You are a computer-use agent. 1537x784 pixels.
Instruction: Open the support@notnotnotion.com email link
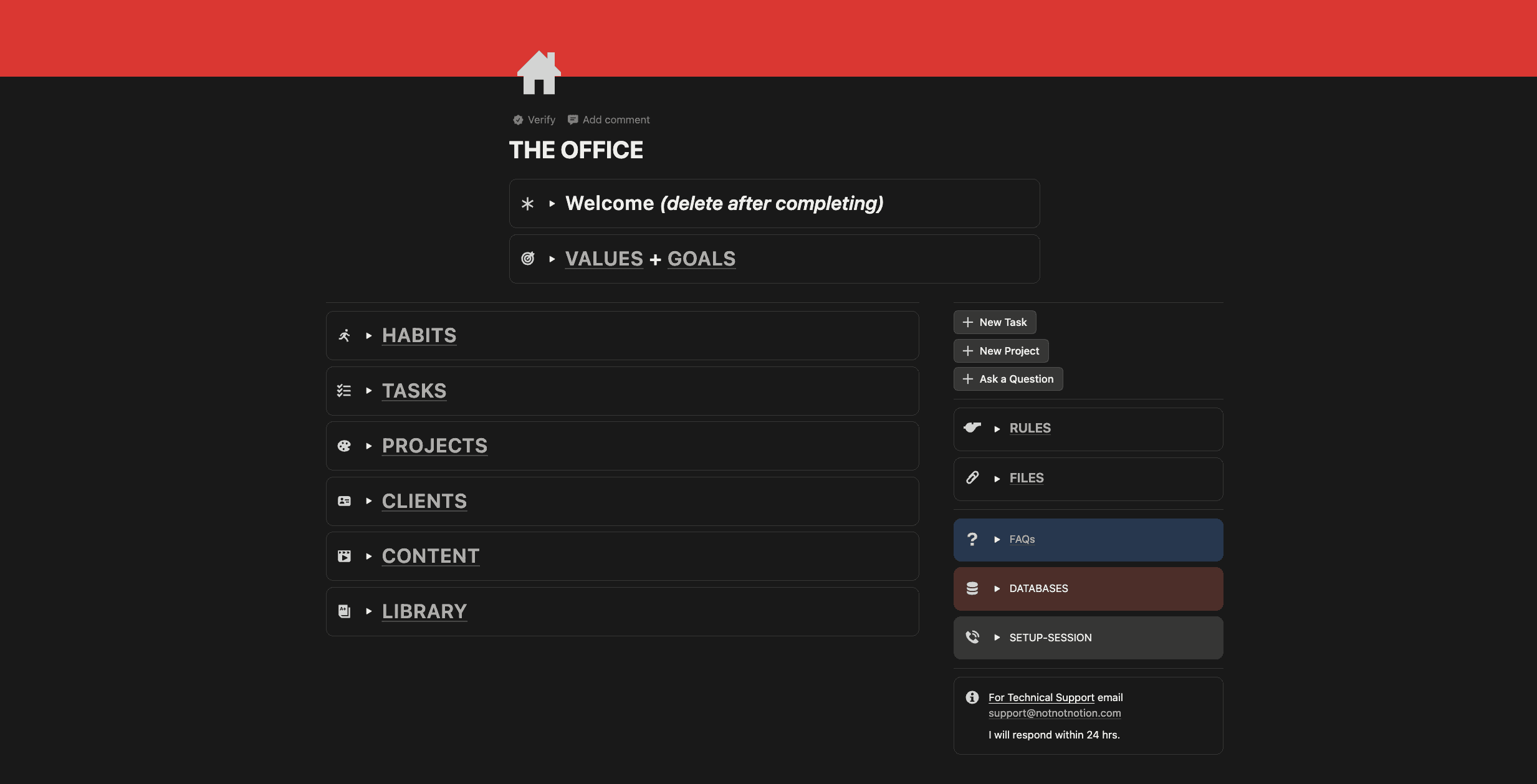click(x=1054, y=713)
